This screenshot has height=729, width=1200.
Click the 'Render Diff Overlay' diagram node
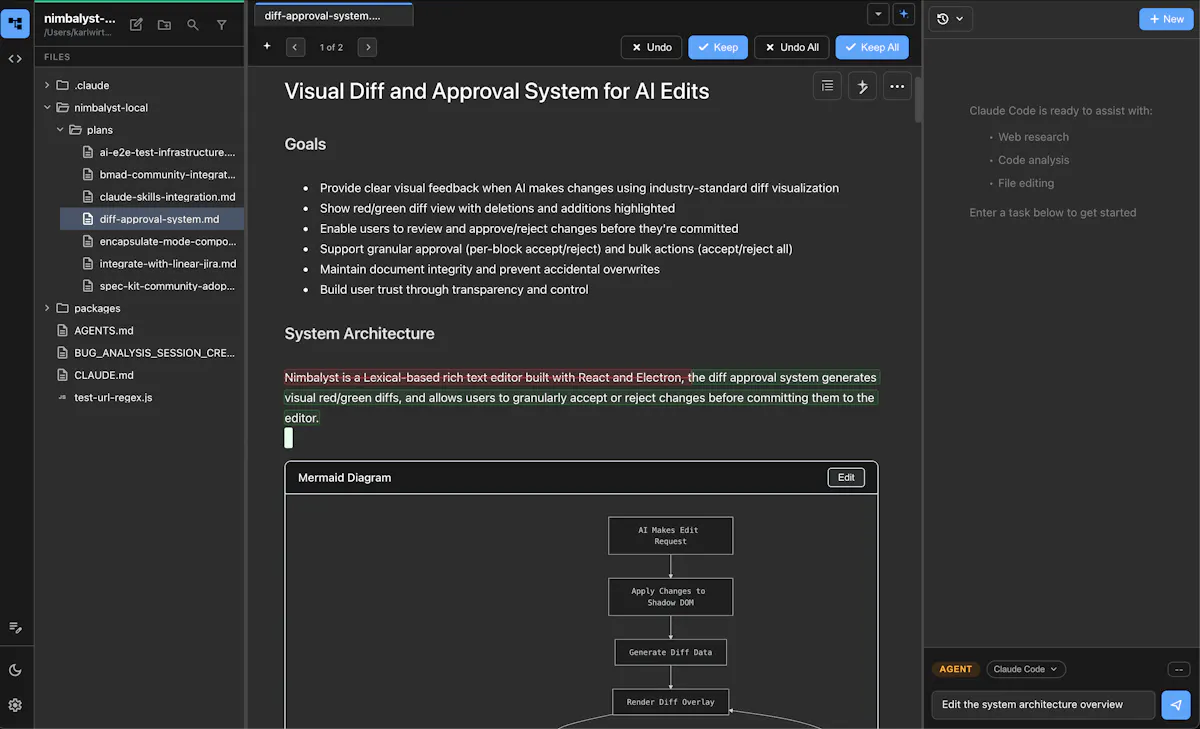click(670, 702)
